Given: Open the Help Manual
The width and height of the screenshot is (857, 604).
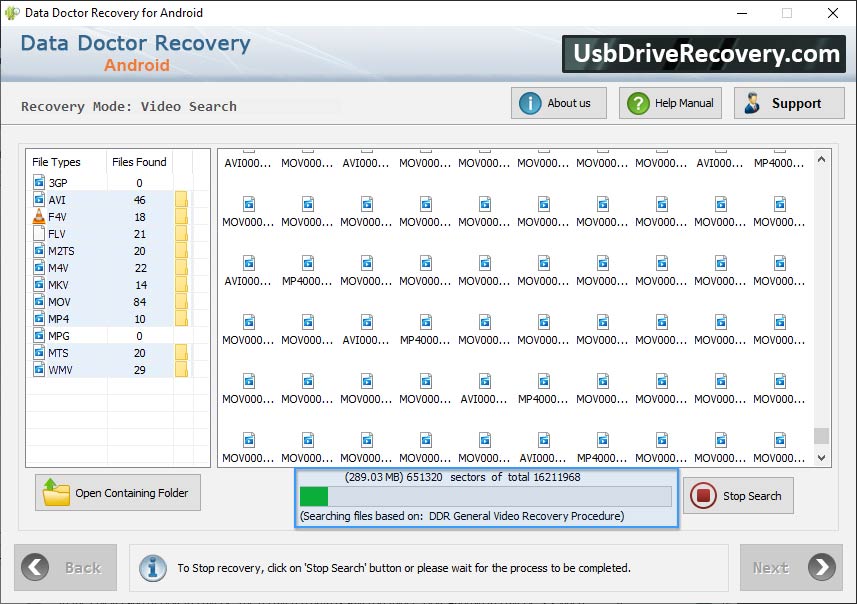Looking at the screenshot, I should [670, 103].
